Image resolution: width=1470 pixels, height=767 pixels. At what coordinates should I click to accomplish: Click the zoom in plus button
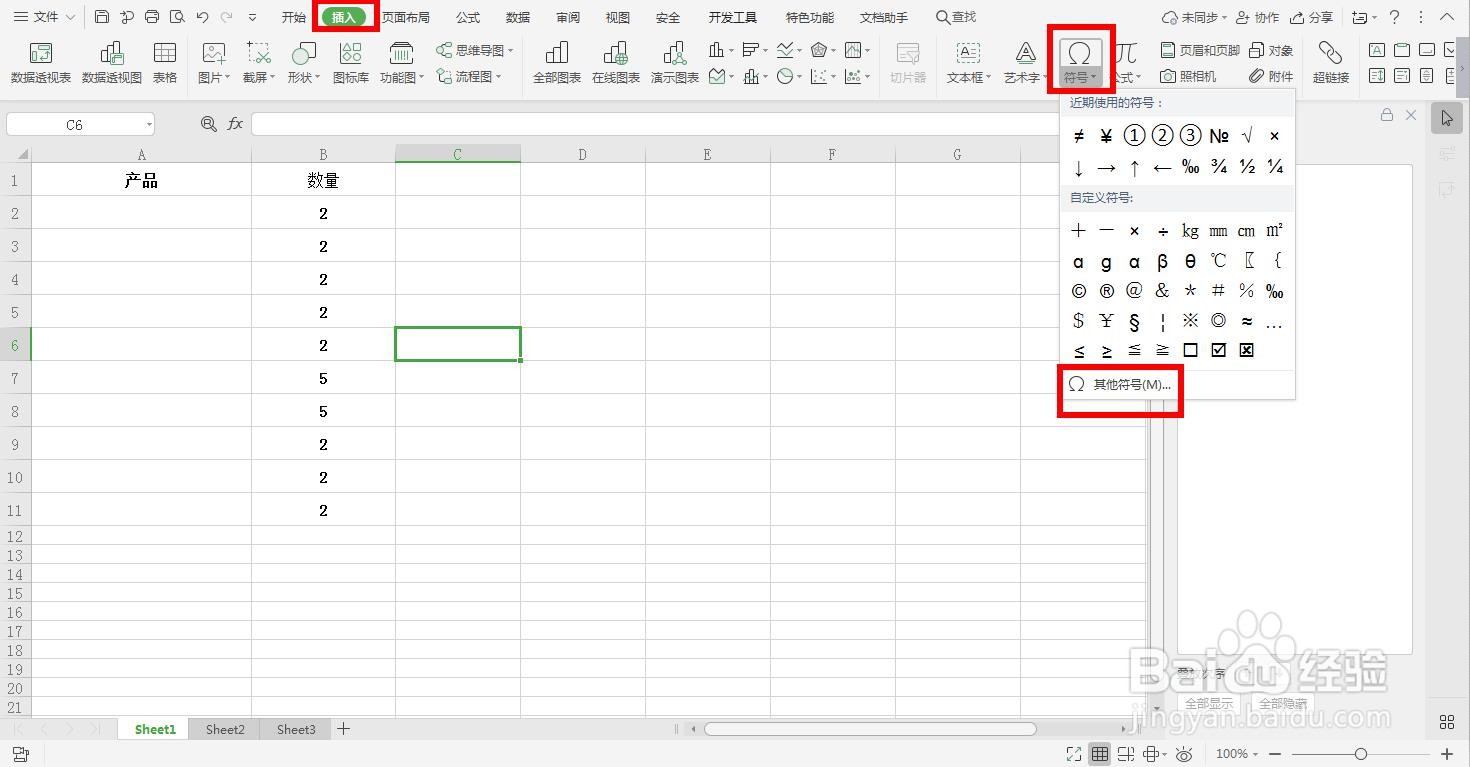[1446, 754]
